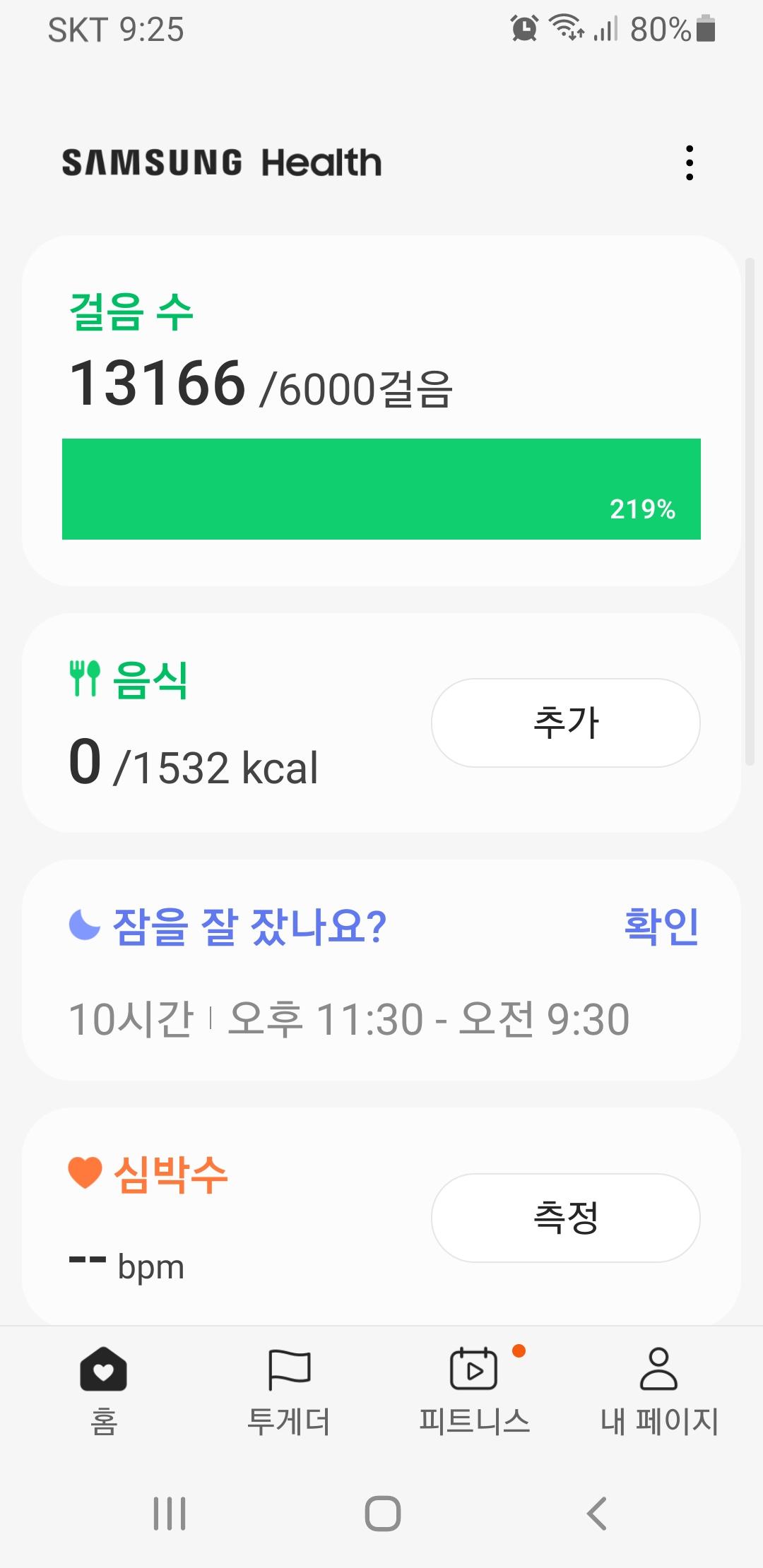Open the three-dot more options menu
Screen dimensions: 763x1568
tap(690, 163)
